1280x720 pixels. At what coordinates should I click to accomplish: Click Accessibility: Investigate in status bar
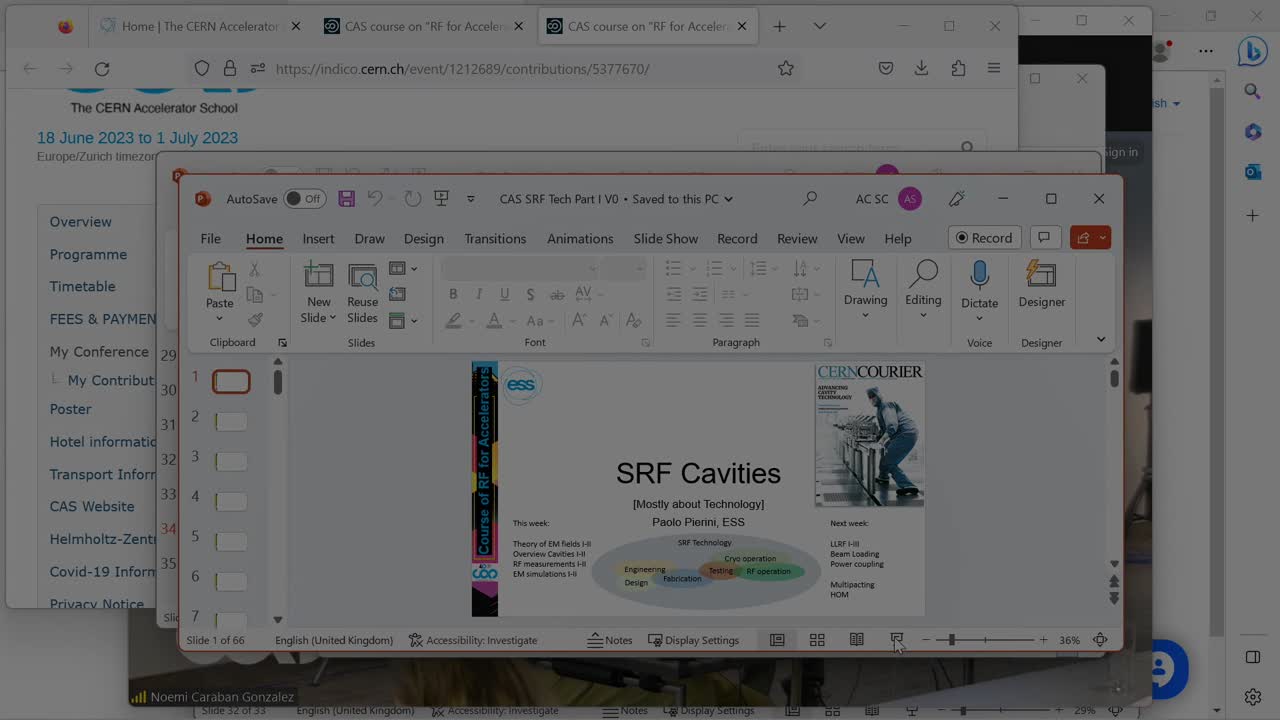pyautogui.click(x=473, y=640)
